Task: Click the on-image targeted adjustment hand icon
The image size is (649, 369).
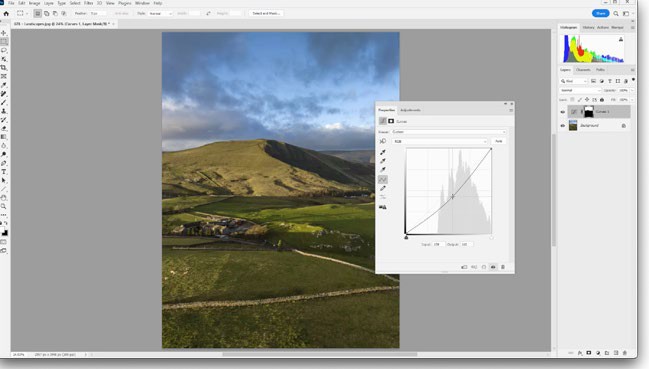Action: (x=383, y=141)
